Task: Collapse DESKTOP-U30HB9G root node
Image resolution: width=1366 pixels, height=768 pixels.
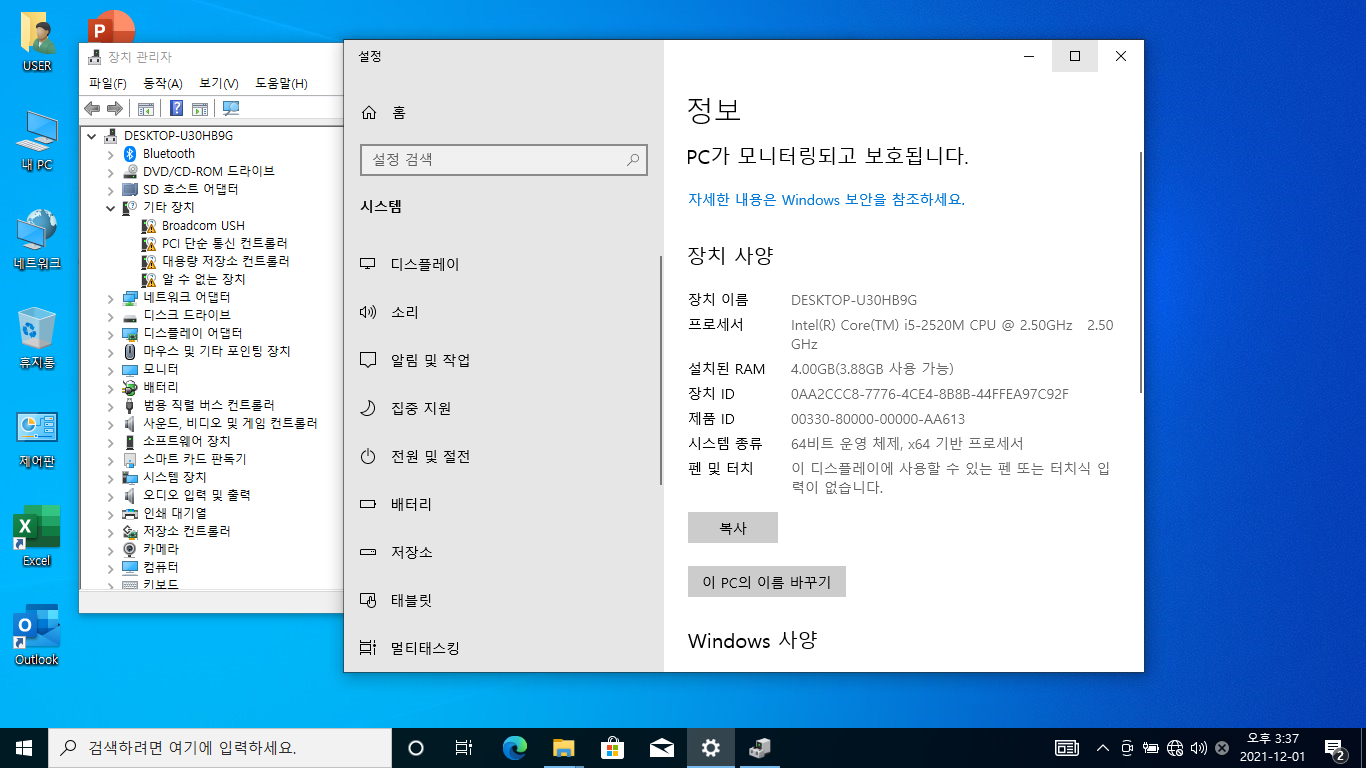Action: [92, 135]
